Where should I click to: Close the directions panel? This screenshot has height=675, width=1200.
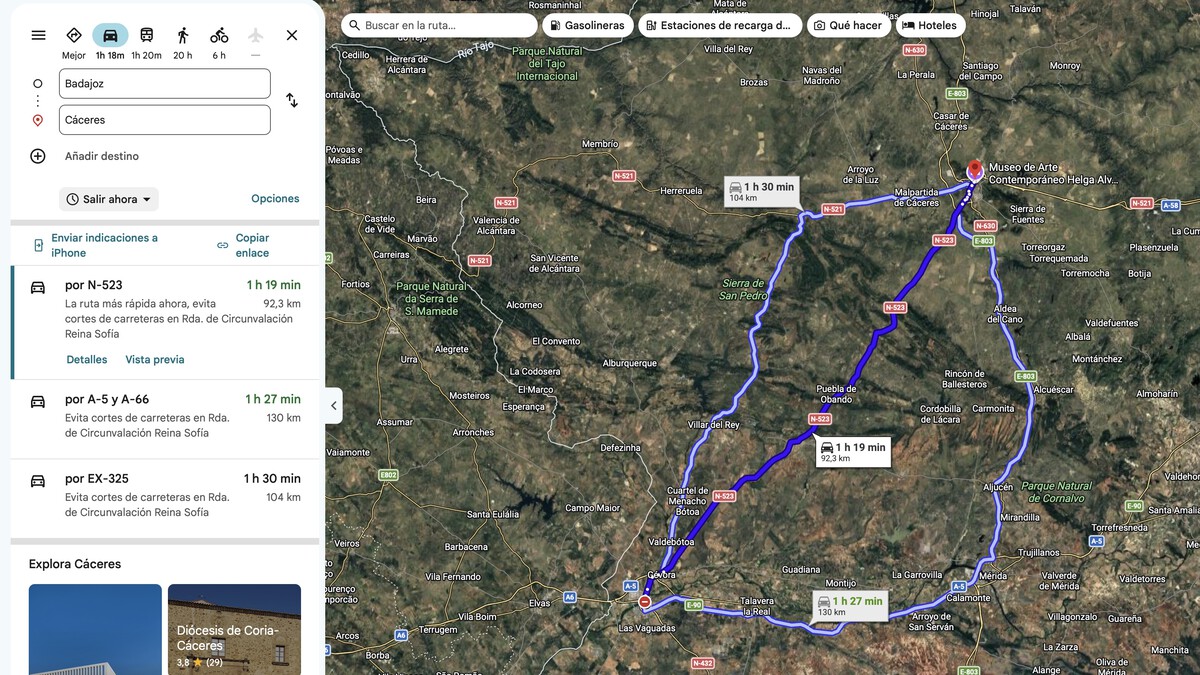pos(292,35)
